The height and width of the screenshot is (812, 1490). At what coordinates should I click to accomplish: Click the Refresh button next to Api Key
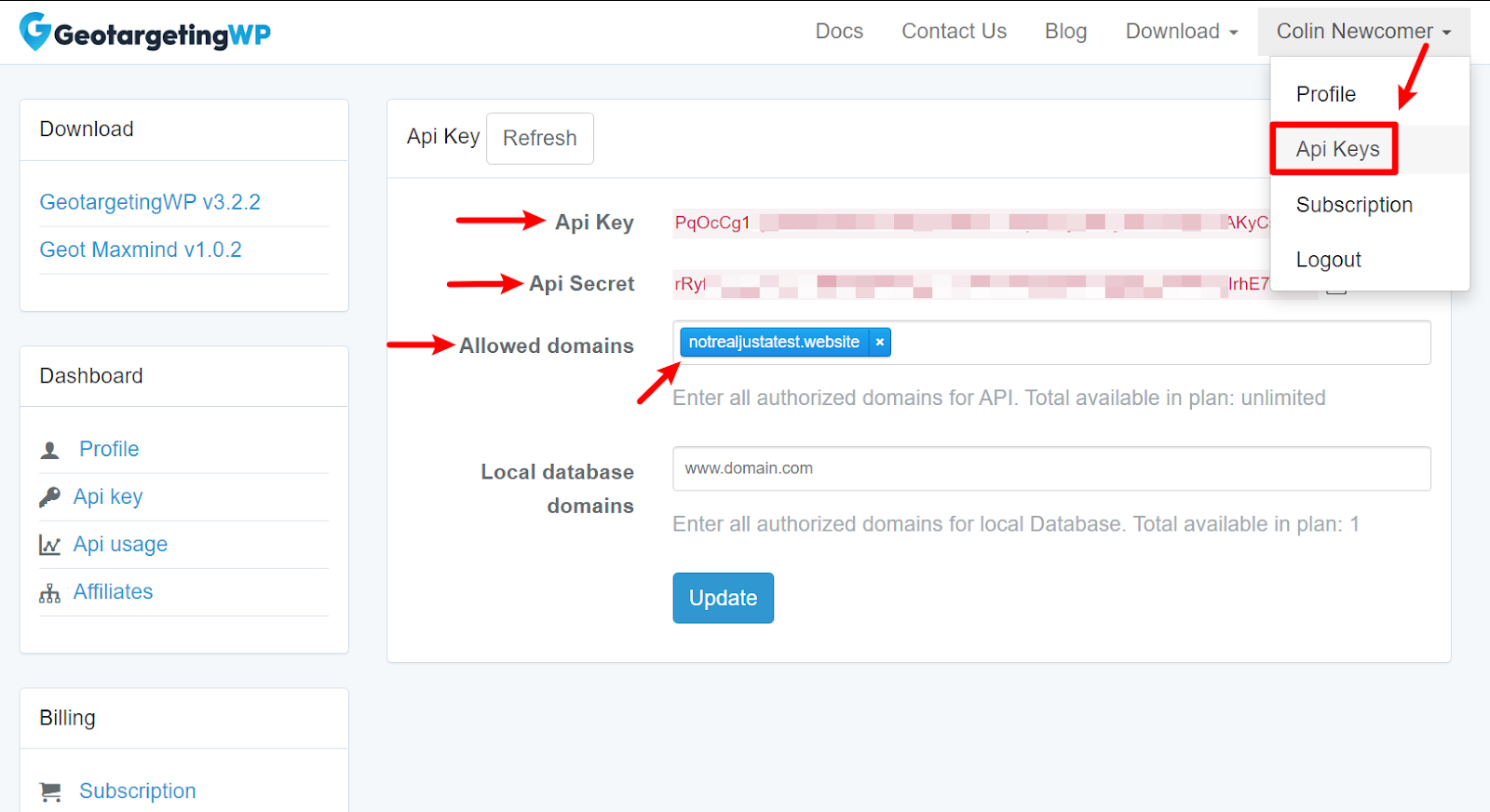pyautogui.click(x=540, y=139)
